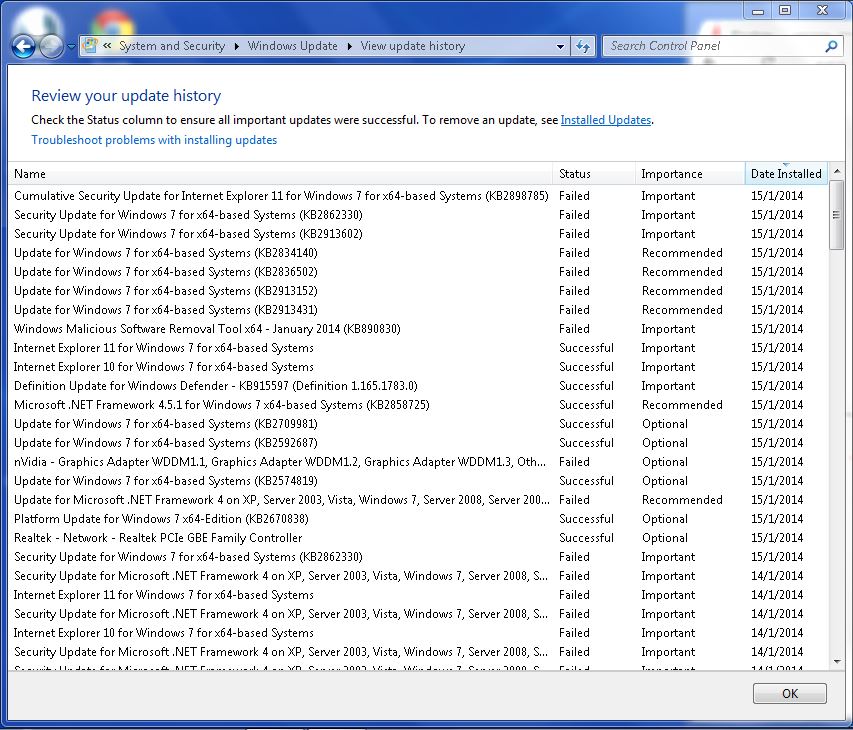Sort by the Date Installed column header

pos(786,174)
